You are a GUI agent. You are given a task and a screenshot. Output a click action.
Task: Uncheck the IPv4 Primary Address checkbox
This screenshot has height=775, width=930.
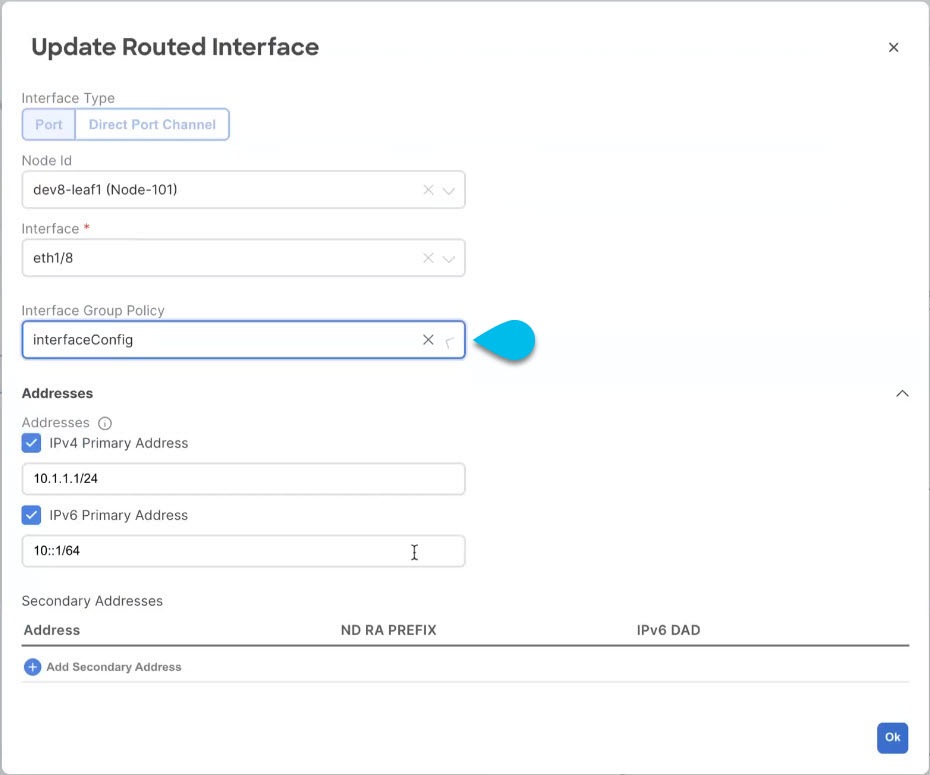31,443
